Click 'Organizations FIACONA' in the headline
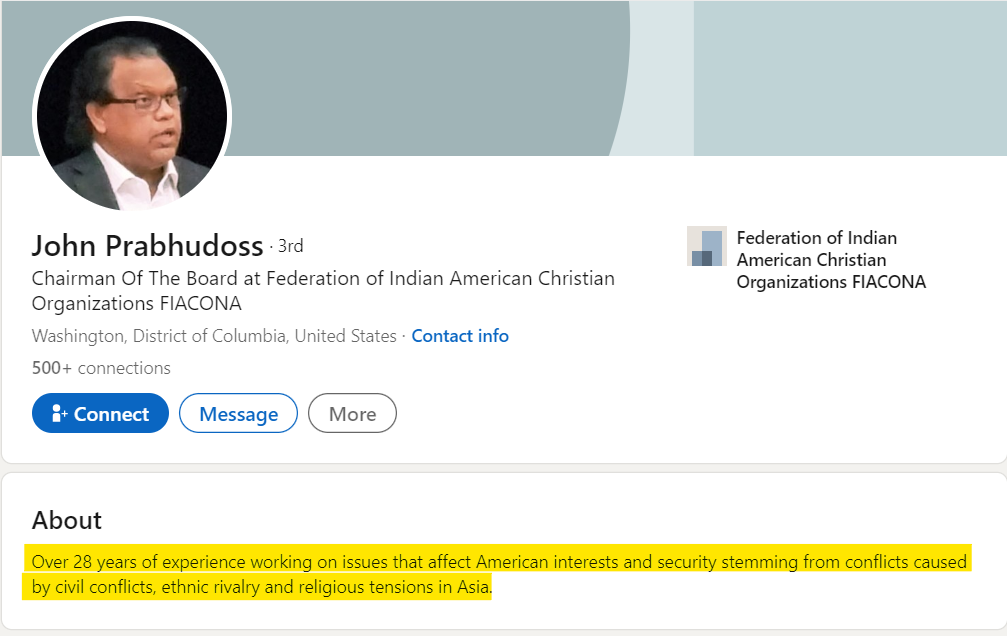Image resolution: width=1007 pixels, height=636 pixels. pos(137,303)
